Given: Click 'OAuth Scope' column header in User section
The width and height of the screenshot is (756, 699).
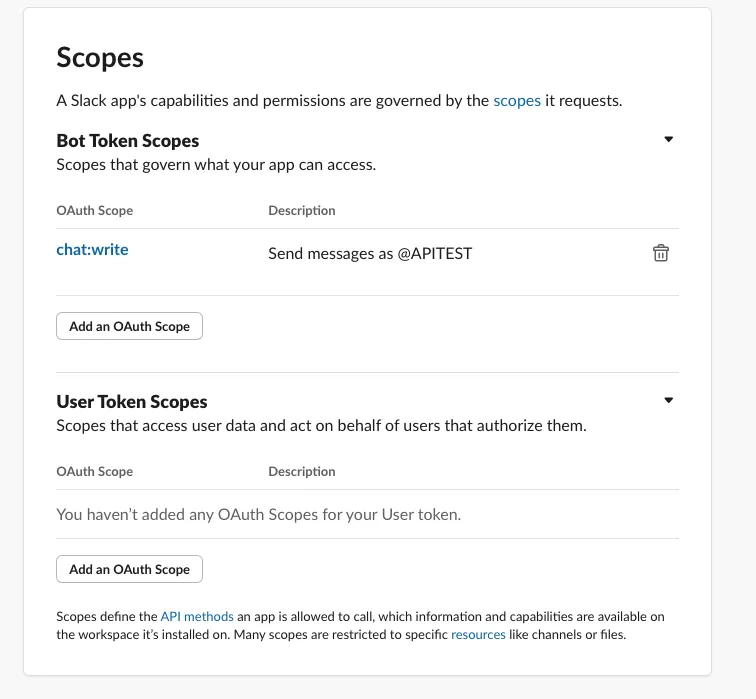Looking at the screenshot, I should coord(95,471).
